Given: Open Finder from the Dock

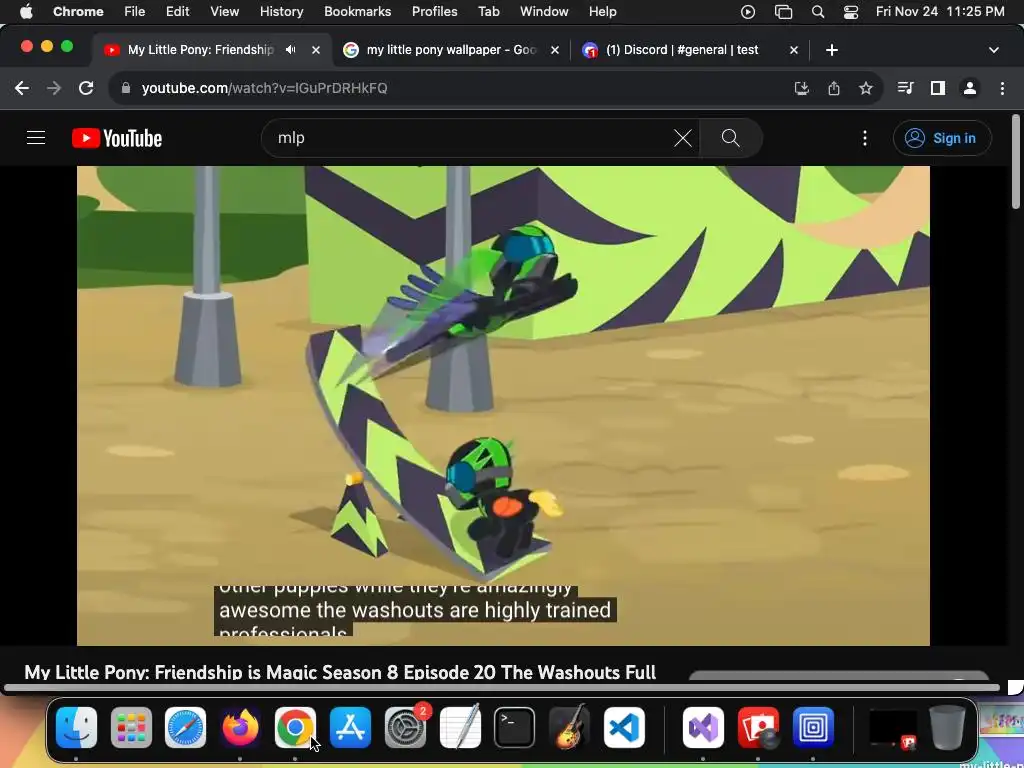Looking at the screenshot, I should pos(76,727).
